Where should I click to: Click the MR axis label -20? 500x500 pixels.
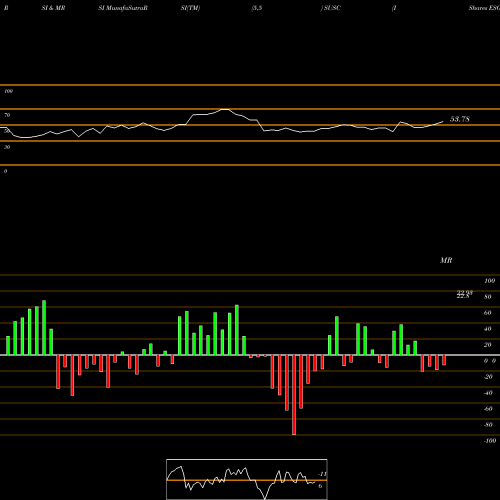(x=488, y=377)
